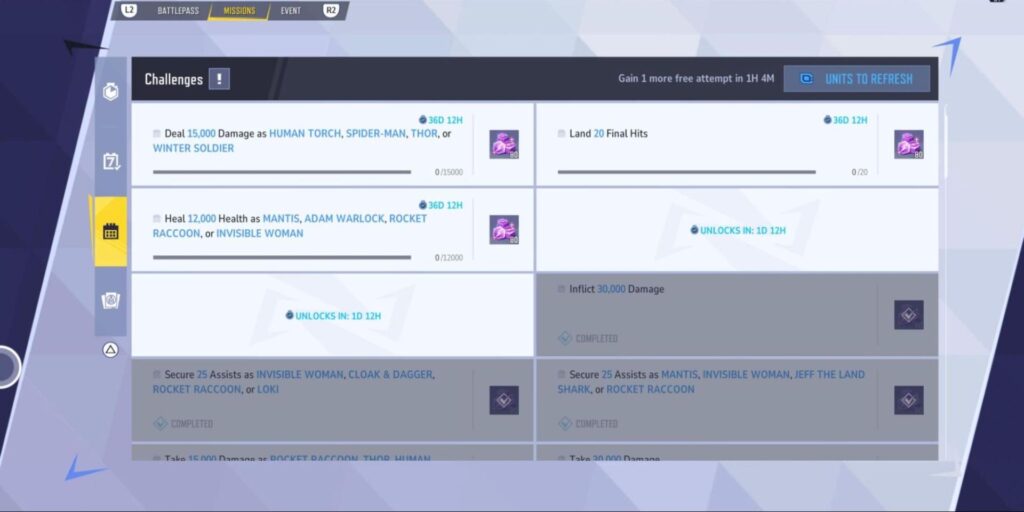Click reward icon for Heal 12,000 Health challenge
This screenshot has width=1024, height=512.
click(x=504, y=230)
